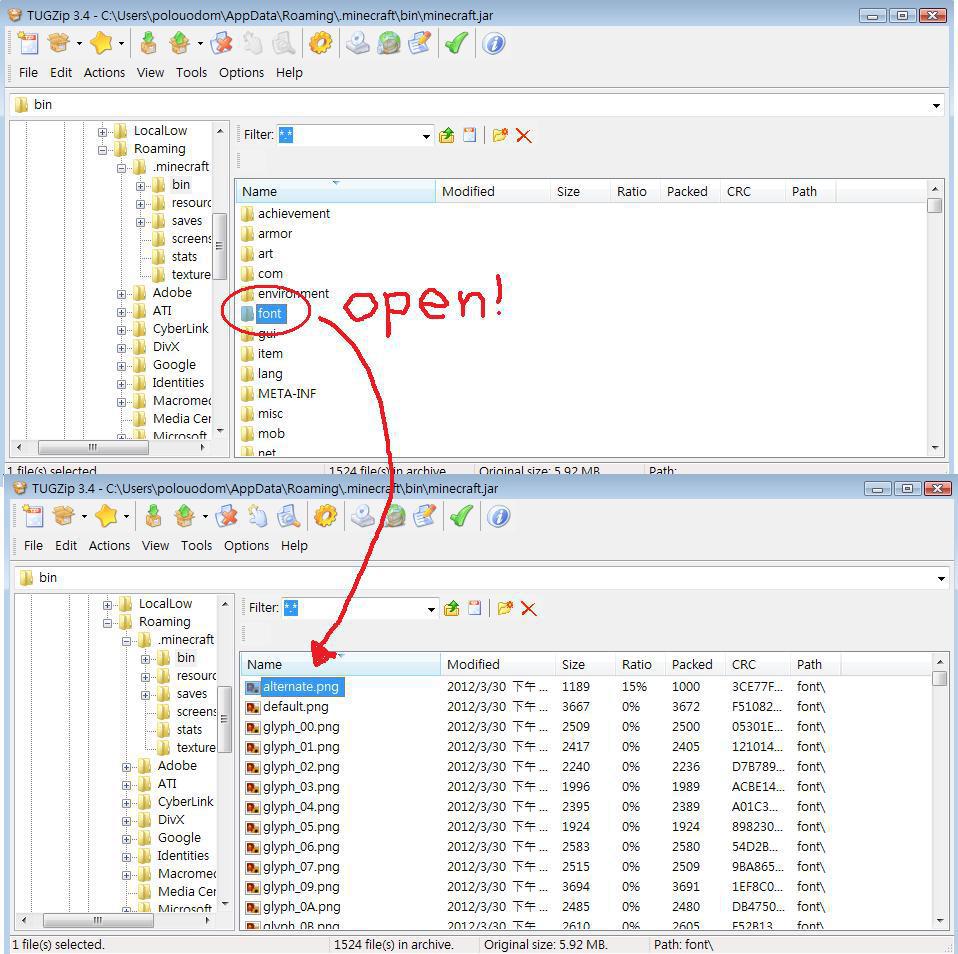Open Help menu in bottom window
Viewport: 958px width, 954px height.
(294, 545)
